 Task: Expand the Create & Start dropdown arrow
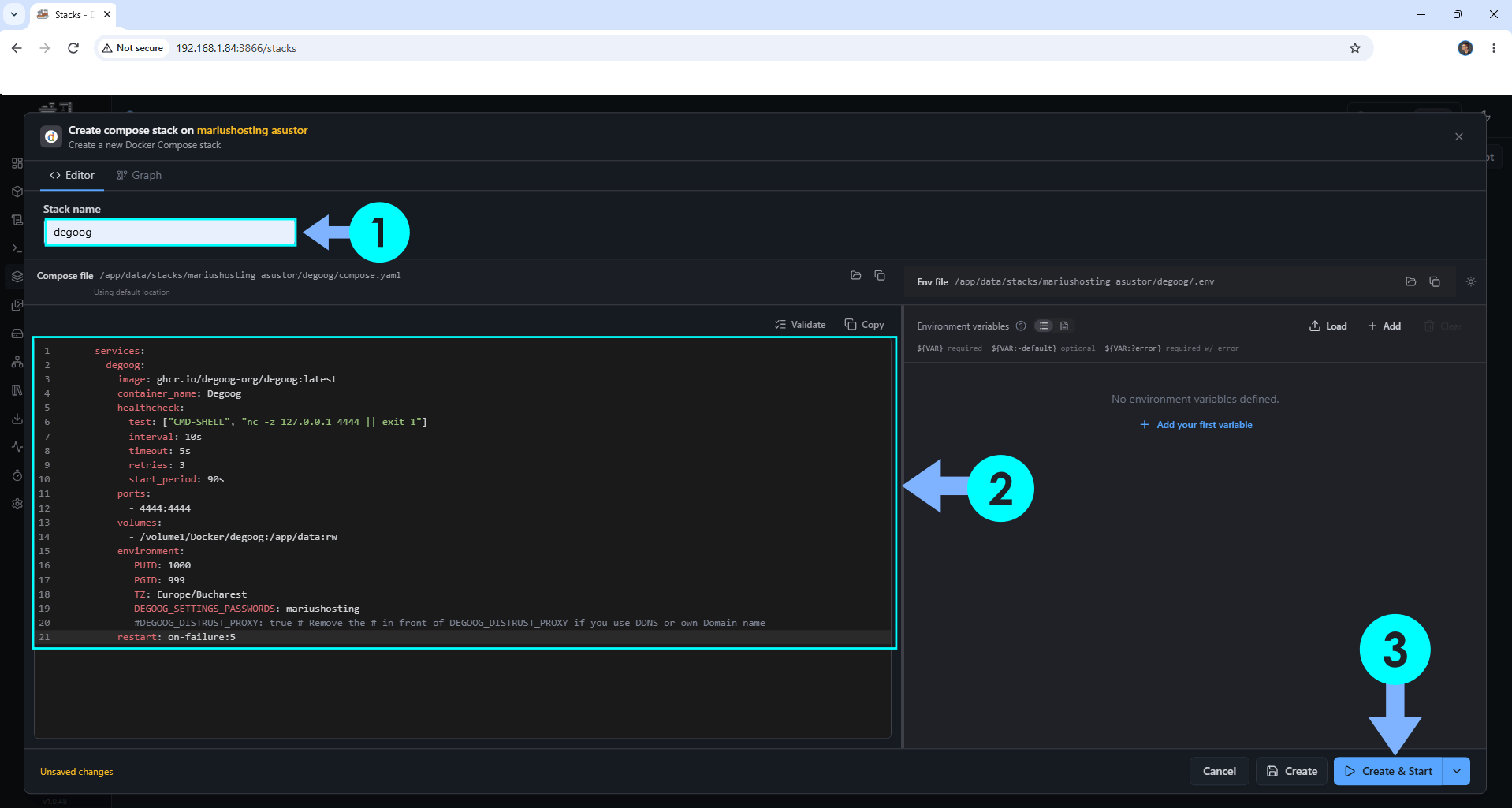(x=1457, y=771)
